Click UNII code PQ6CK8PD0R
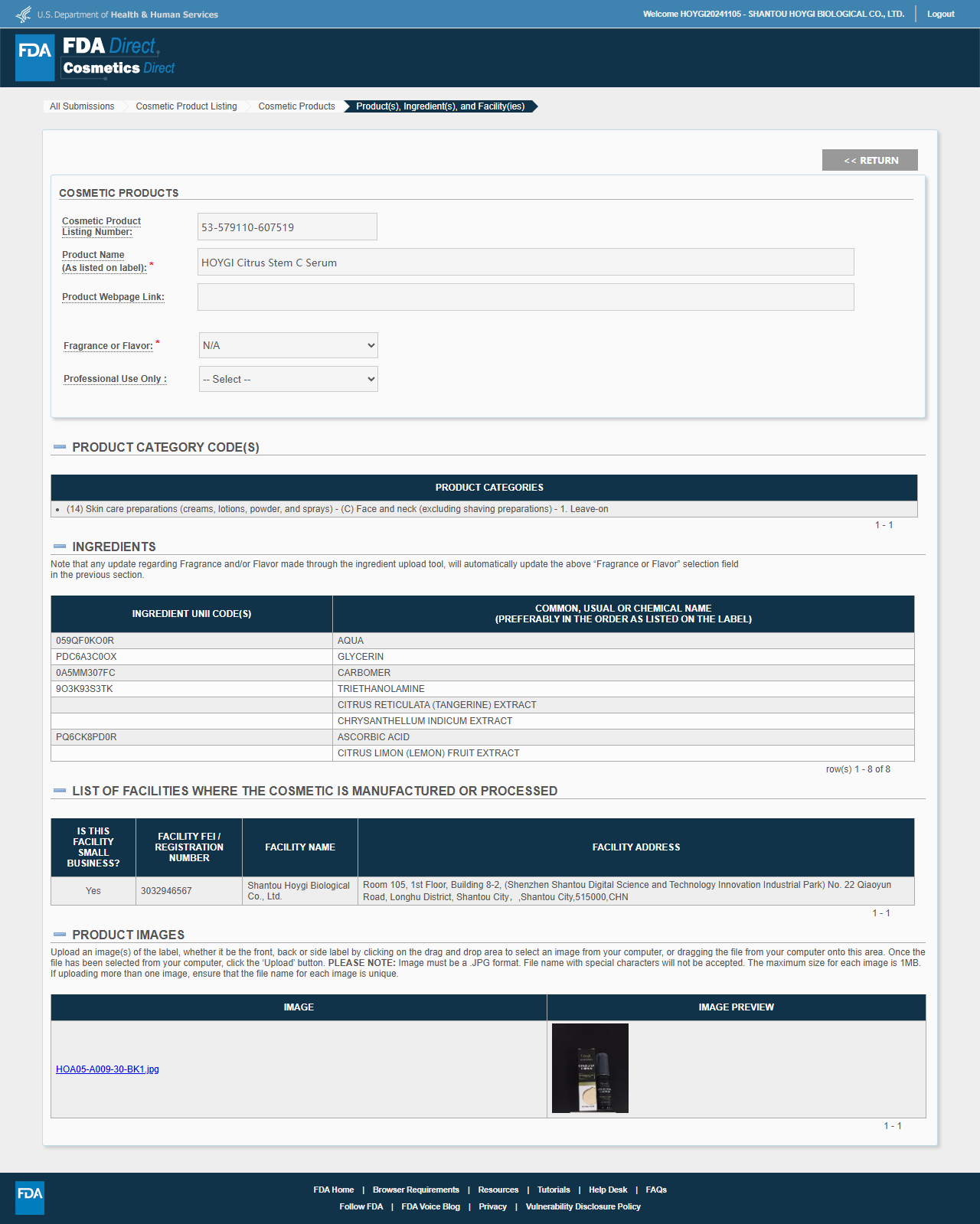Viewport: 980px width, 1224px height. 87,737
